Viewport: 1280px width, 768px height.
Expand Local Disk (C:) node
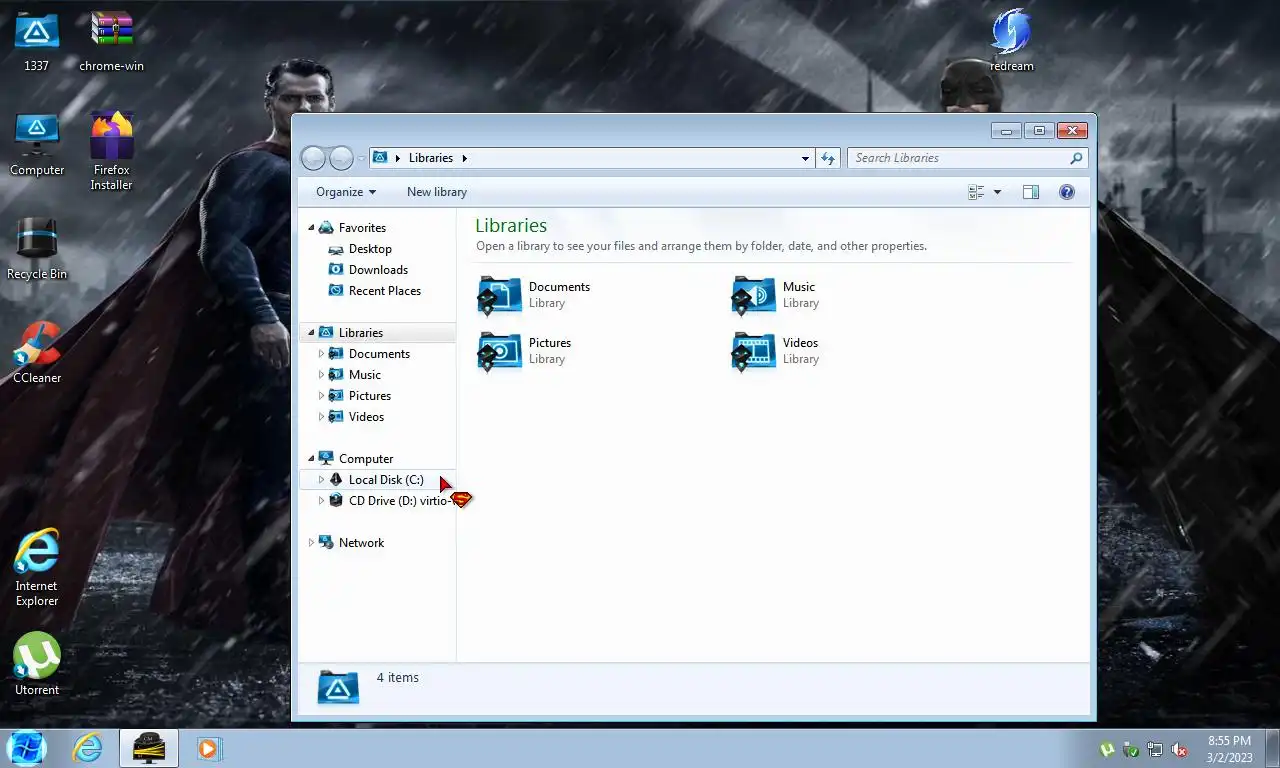pyautogui.click(x=321, y=480)
